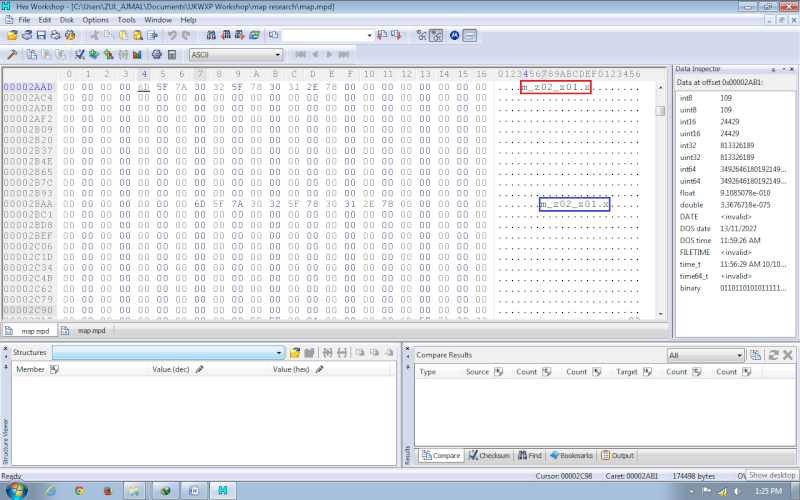Click the gear icon in tools toolbar

click(x=157, y=54)
